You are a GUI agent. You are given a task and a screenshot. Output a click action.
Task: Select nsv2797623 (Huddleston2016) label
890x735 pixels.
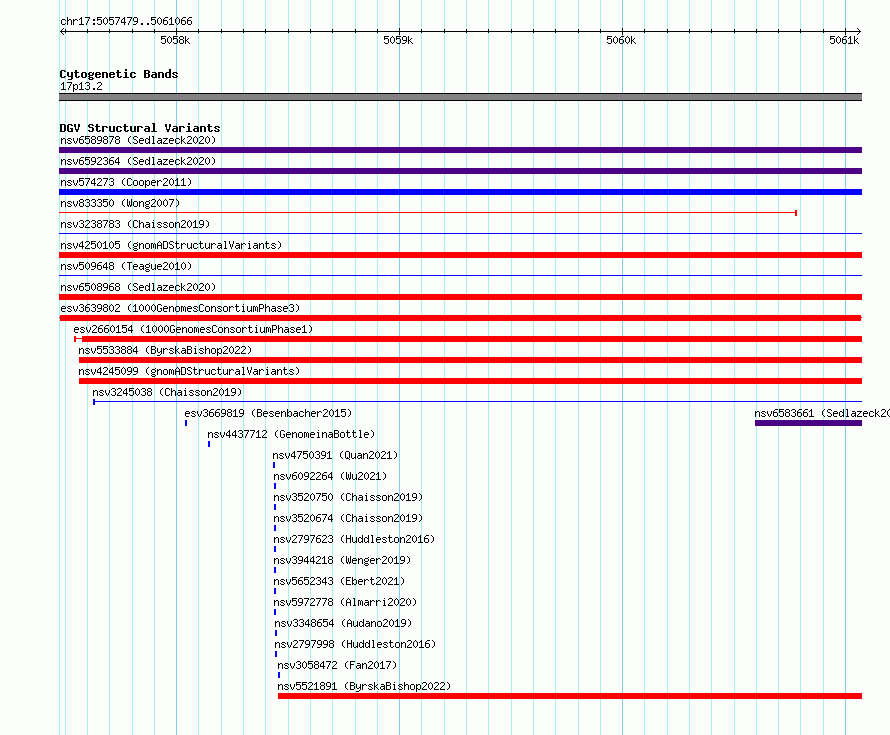point(354,539)
